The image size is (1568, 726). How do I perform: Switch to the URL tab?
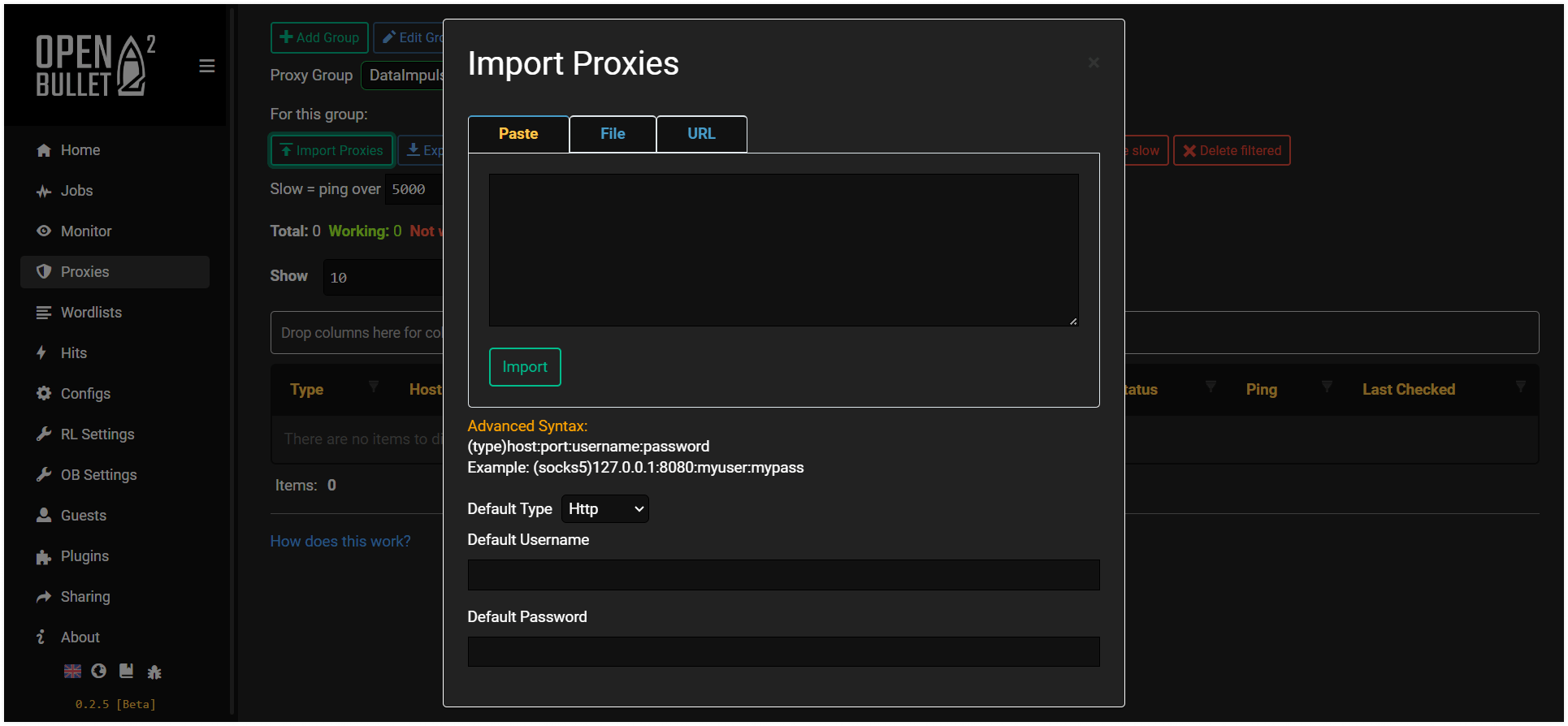[701, 133]
